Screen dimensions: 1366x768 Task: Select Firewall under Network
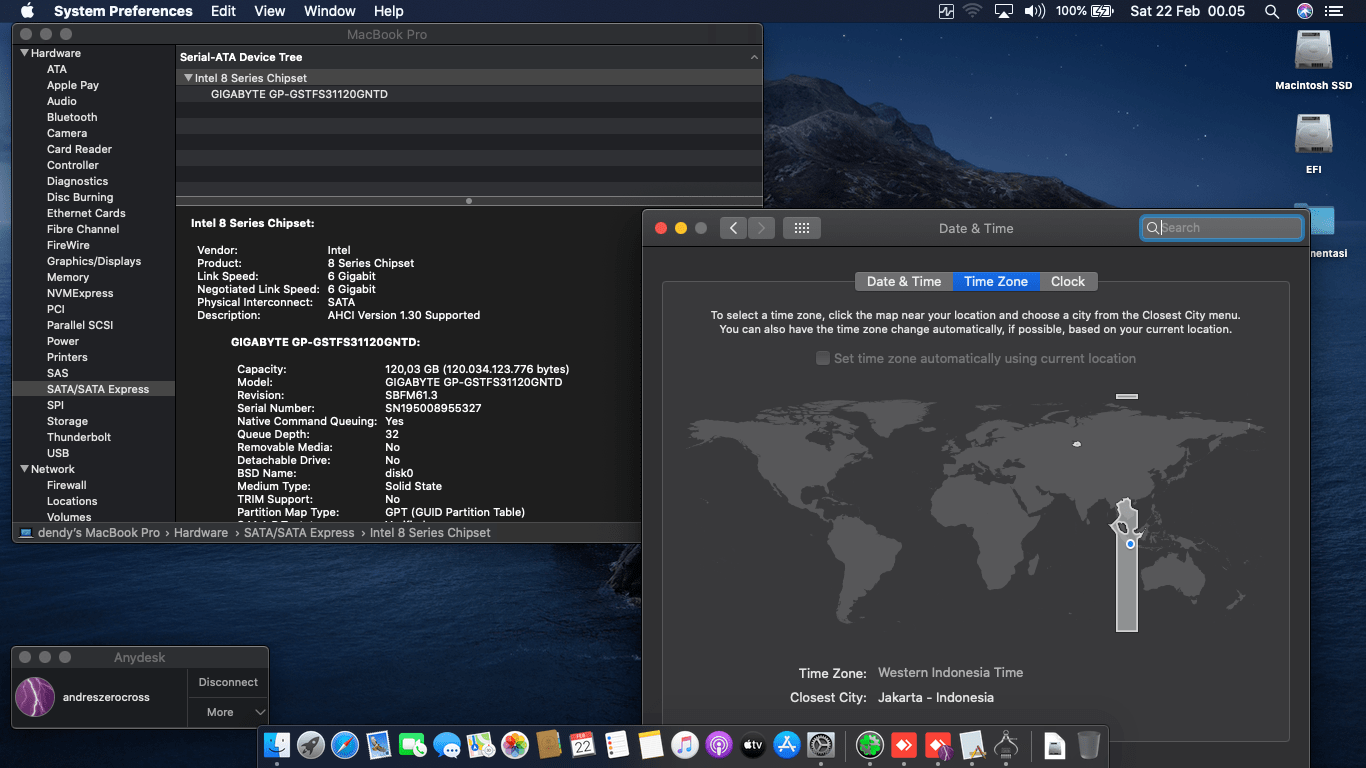tap(67, 485)
